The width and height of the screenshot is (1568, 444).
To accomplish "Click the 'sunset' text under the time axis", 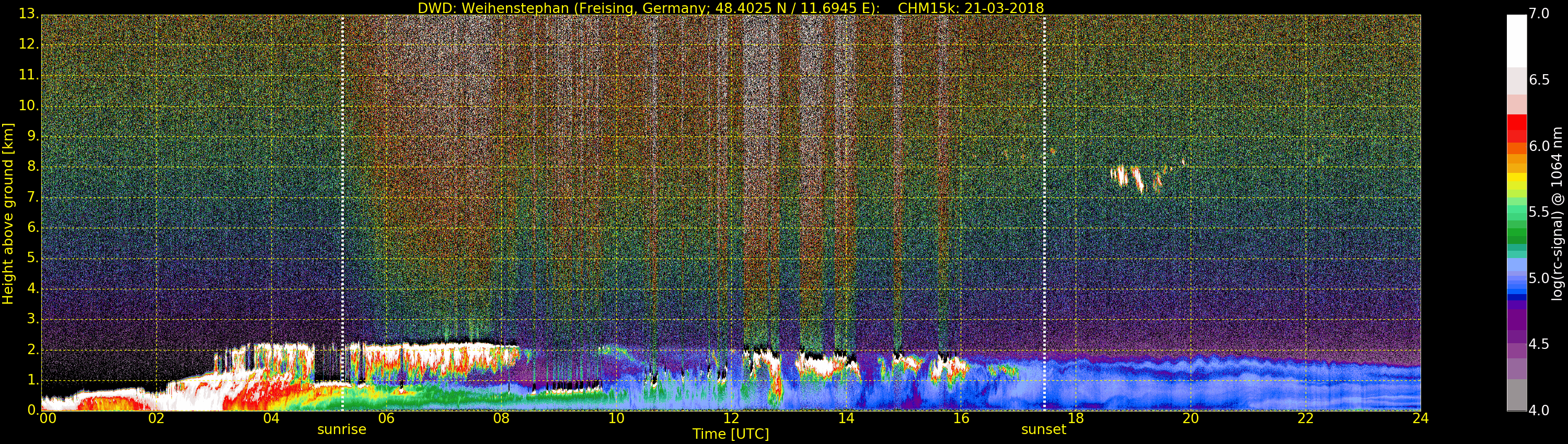I will click(x=1043, y=429).
